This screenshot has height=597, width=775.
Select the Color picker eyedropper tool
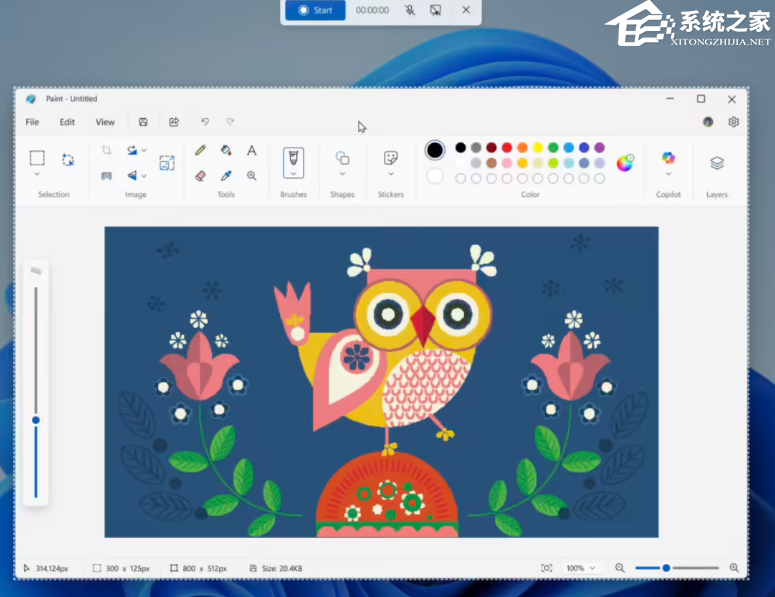pyautogui.click(x=226, y=175)
